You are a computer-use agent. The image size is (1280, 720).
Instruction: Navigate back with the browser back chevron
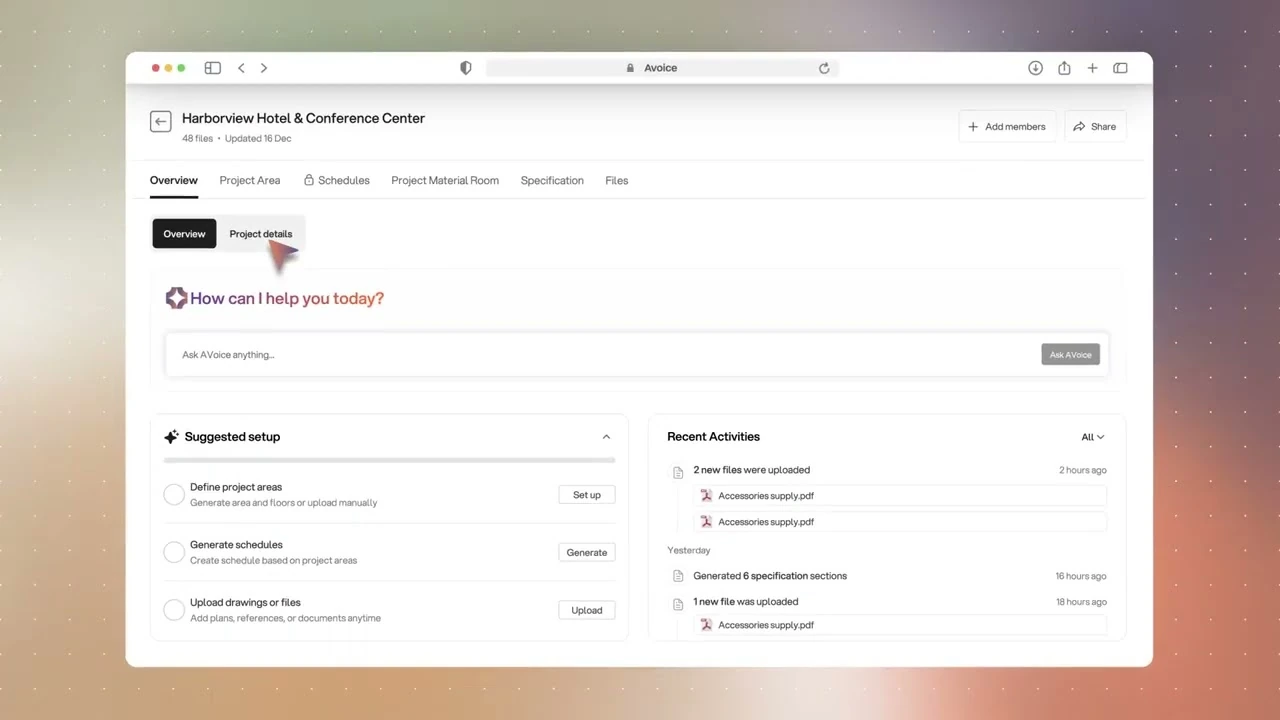tap(241, 68)
